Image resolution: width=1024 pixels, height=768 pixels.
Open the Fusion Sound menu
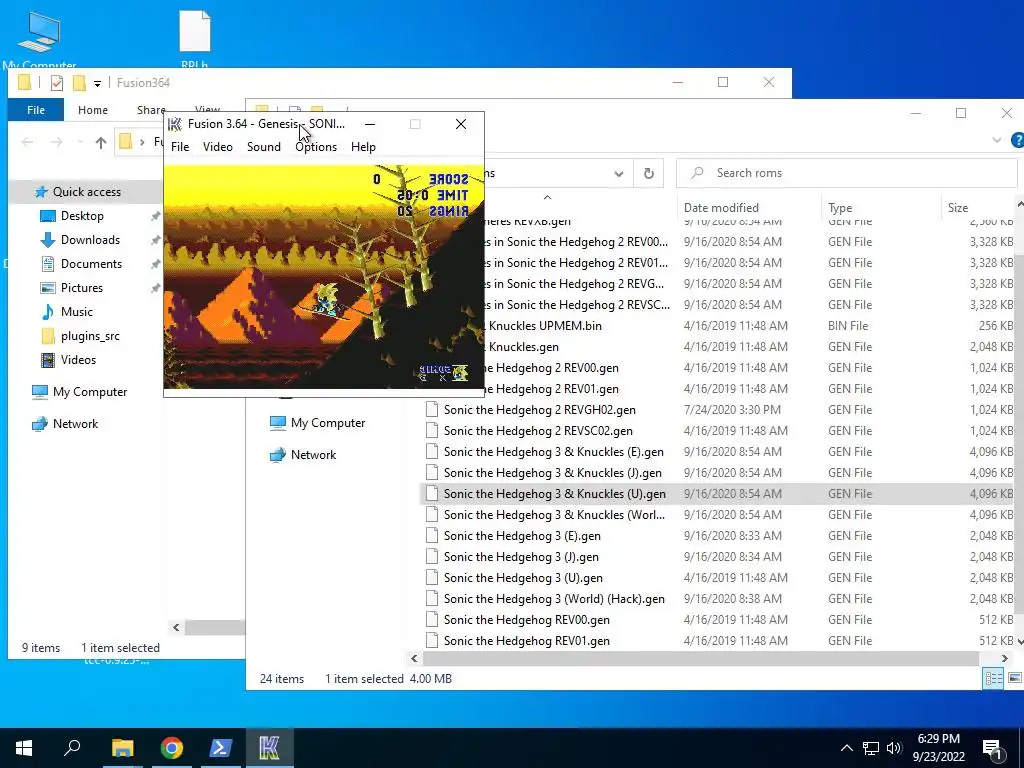tap(264, 147)
